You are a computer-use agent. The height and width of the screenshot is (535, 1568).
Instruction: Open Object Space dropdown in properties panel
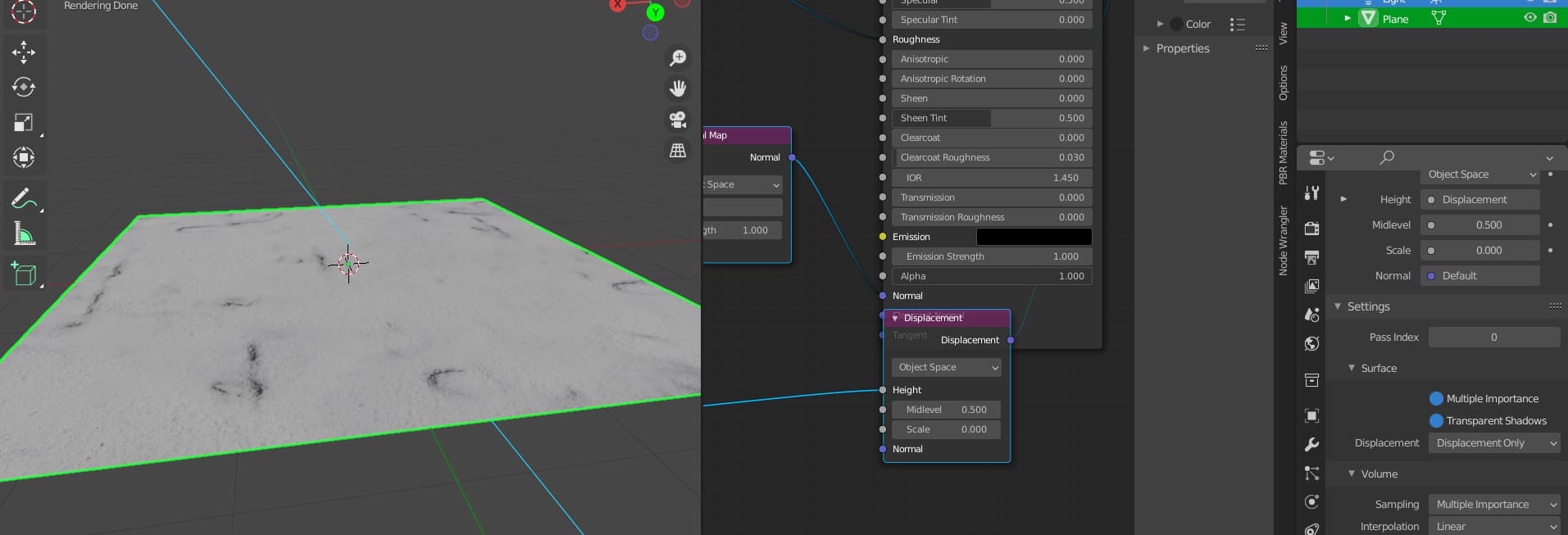[x=1479, y=175]
